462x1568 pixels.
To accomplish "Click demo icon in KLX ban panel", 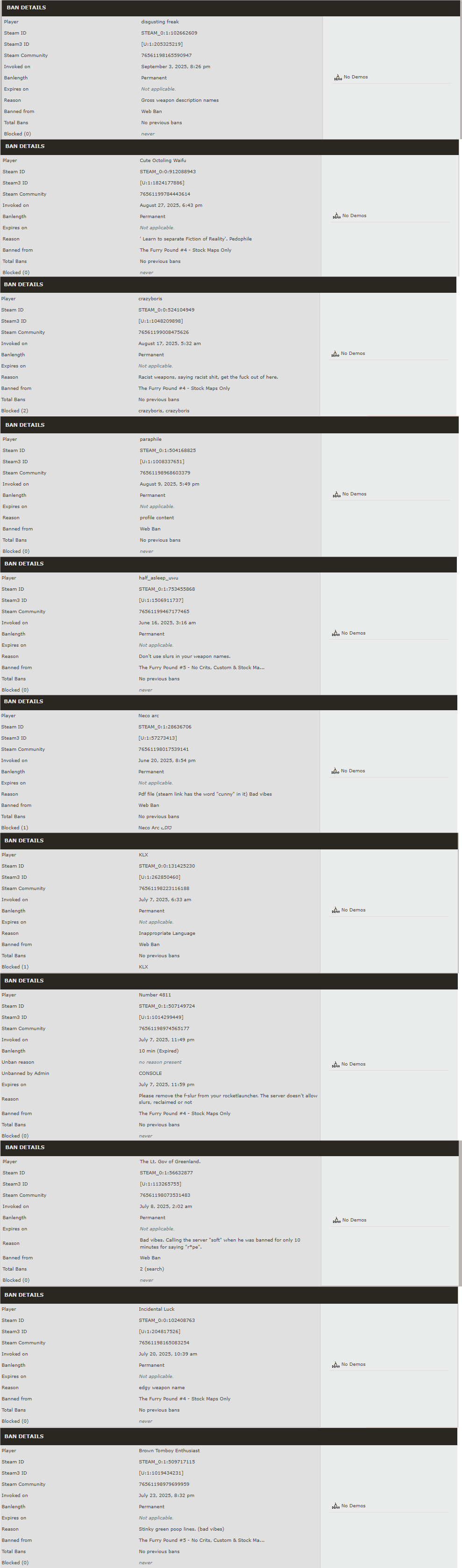I will click(336, 911).
